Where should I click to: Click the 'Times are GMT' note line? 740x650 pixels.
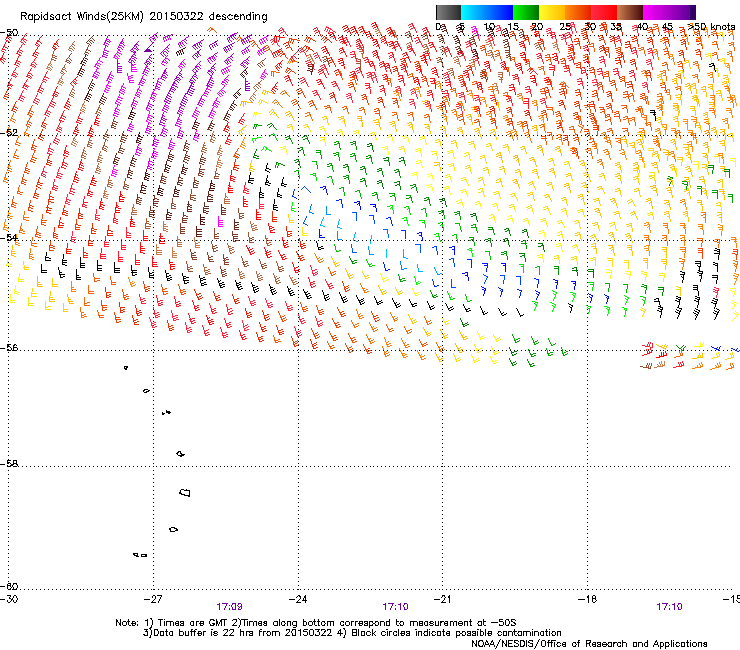click(316, 623)
